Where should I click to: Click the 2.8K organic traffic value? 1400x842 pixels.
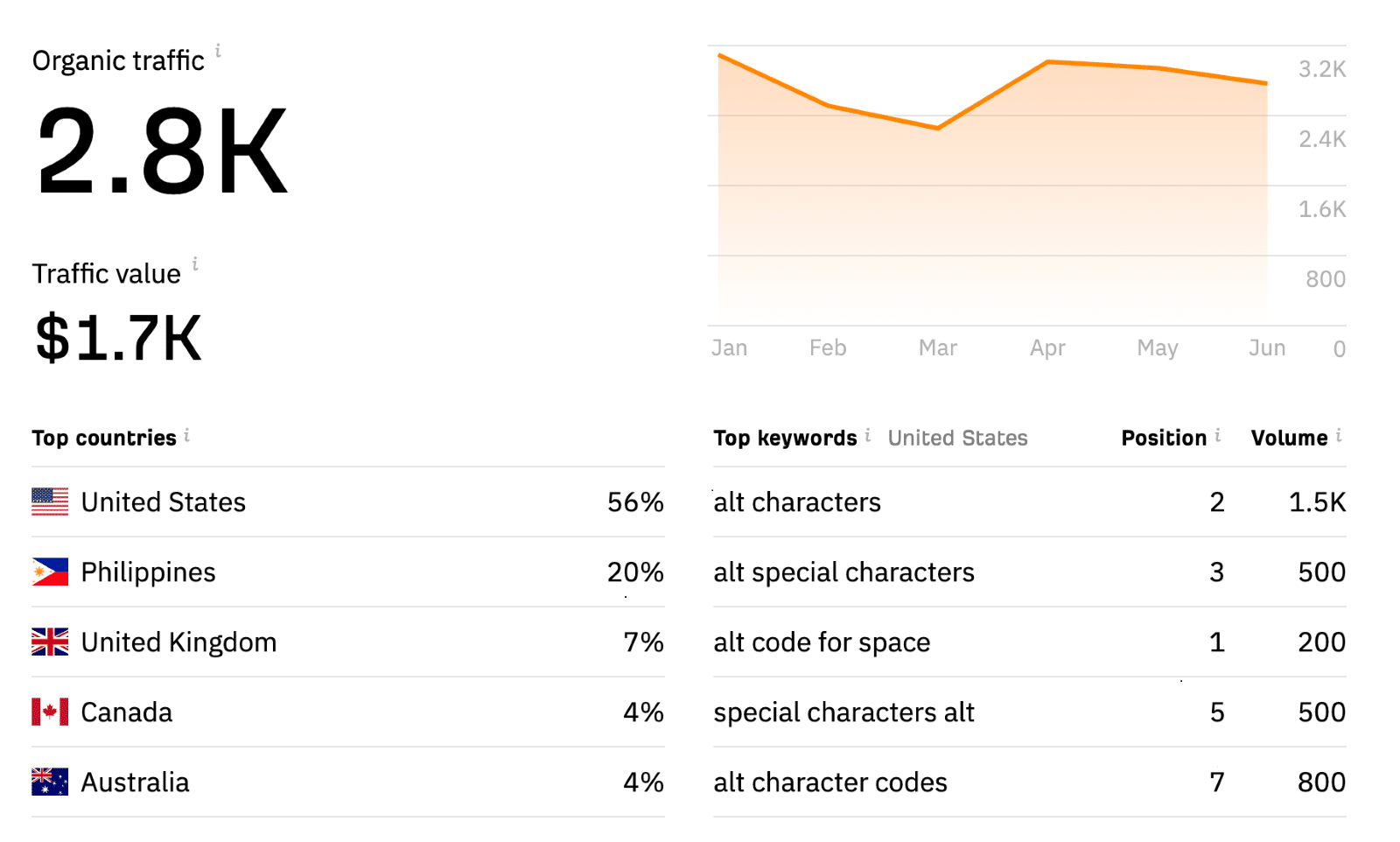[x=162, y=151]
